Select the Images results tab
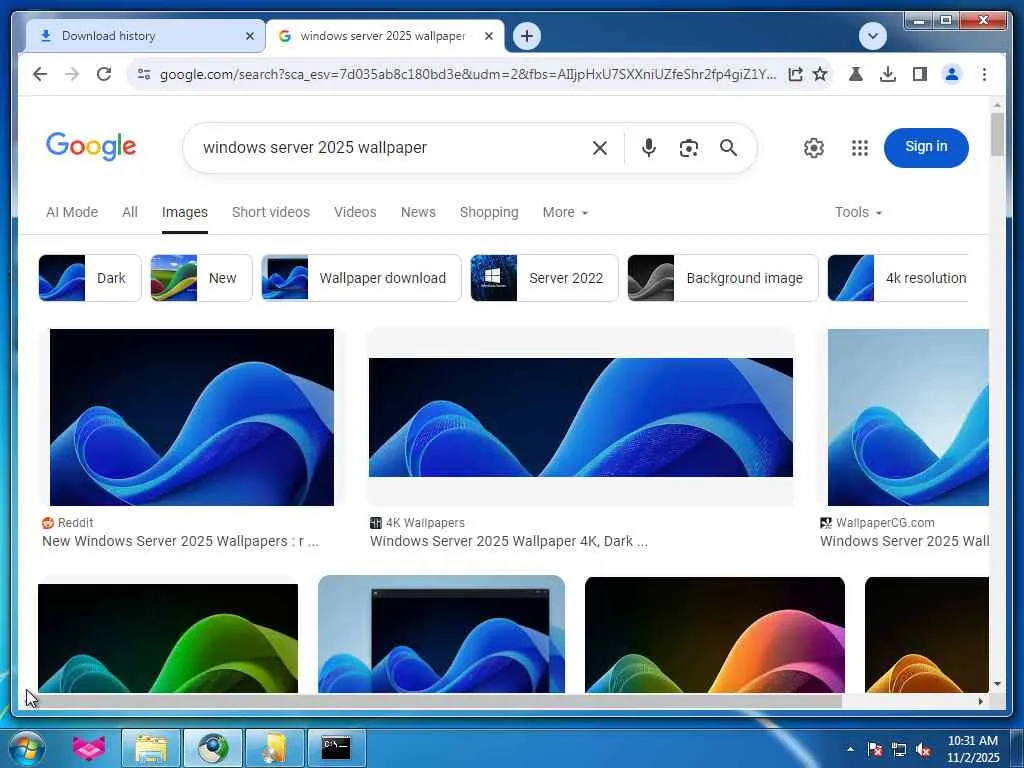The image size is (1024, 768). pos(185,212)
